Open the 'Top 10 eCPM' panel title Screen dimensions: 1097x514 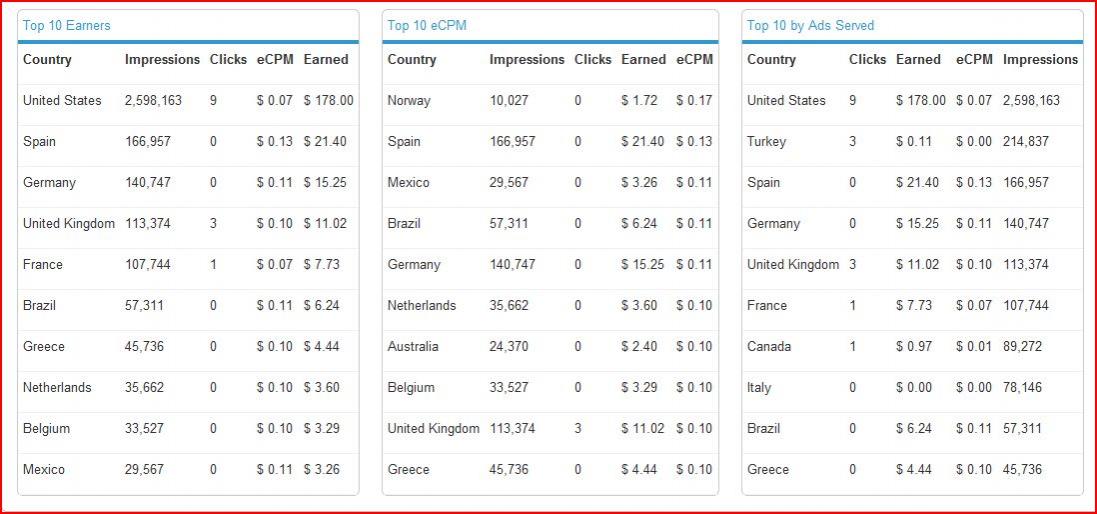point(427,25)
